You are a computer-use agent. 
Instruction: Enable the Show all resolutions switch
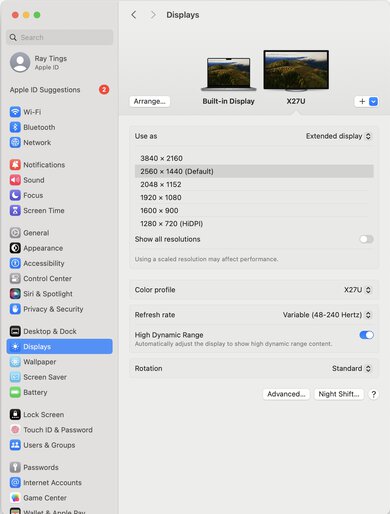(x=366, y=239)
